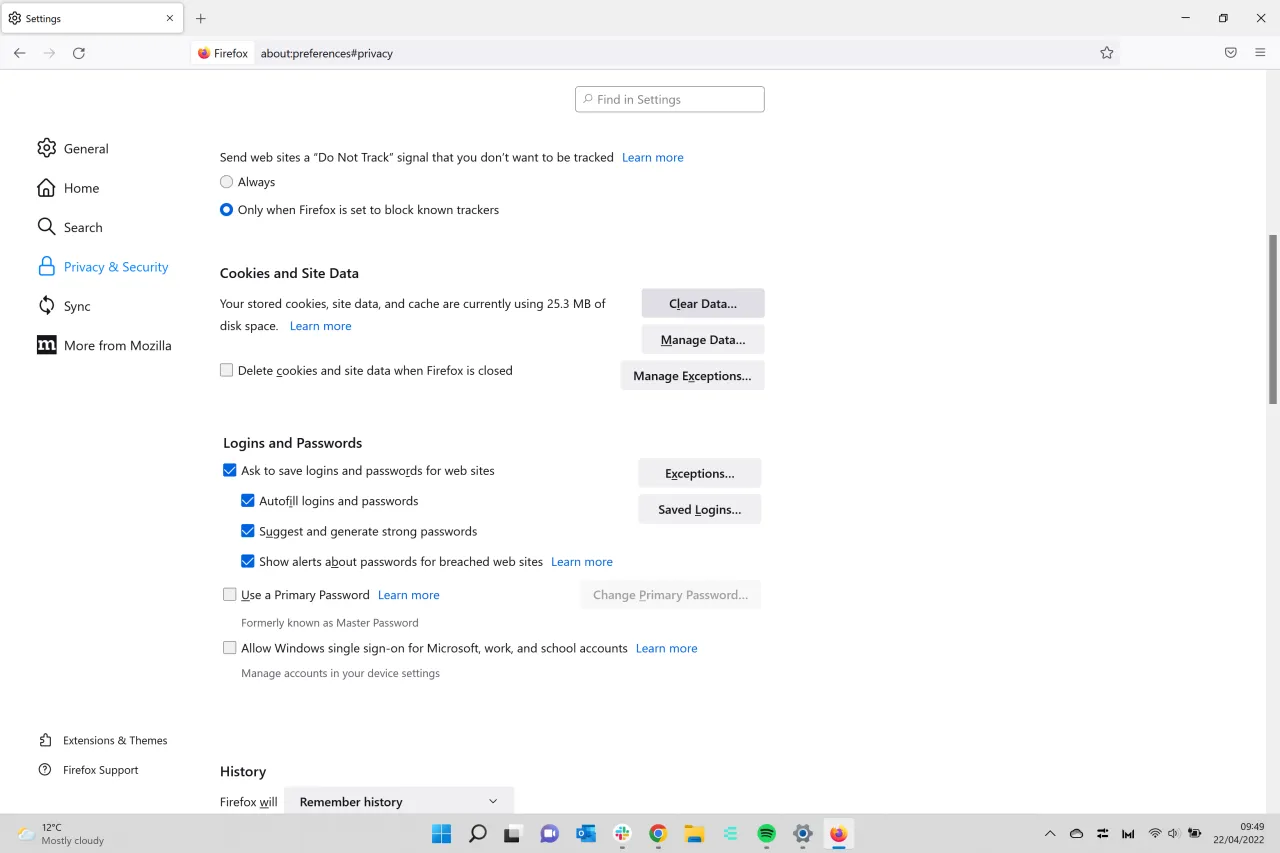Screen dimensions: 1280x853
Task: Open the logins Exceptions button
Action: (x=700, y=473)
